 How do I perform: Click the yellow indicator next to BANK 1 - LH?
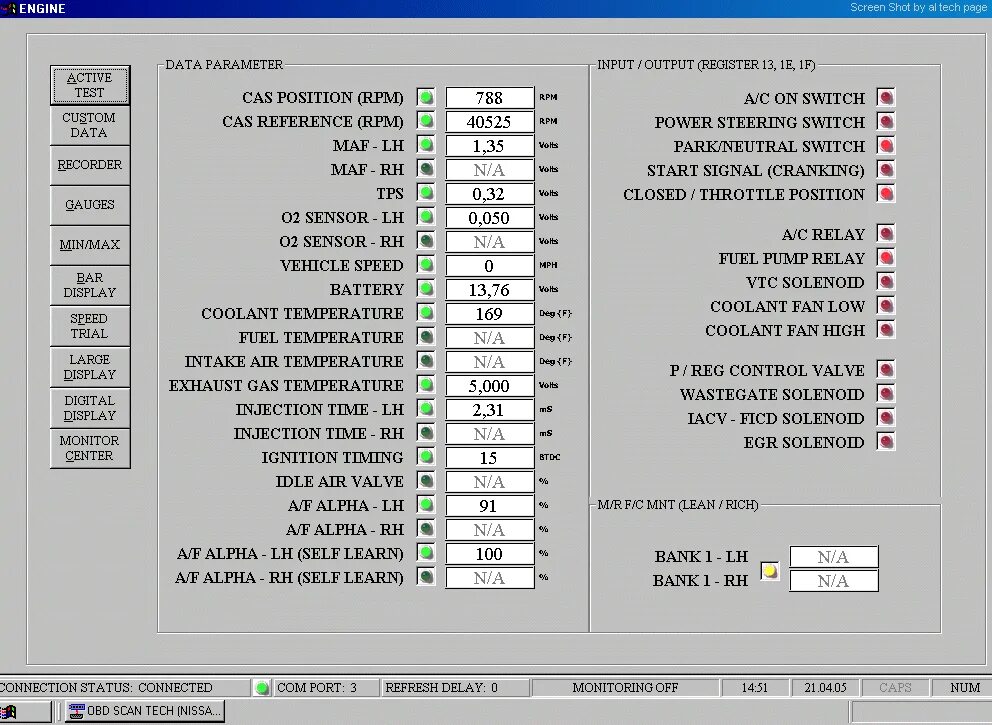768,571
